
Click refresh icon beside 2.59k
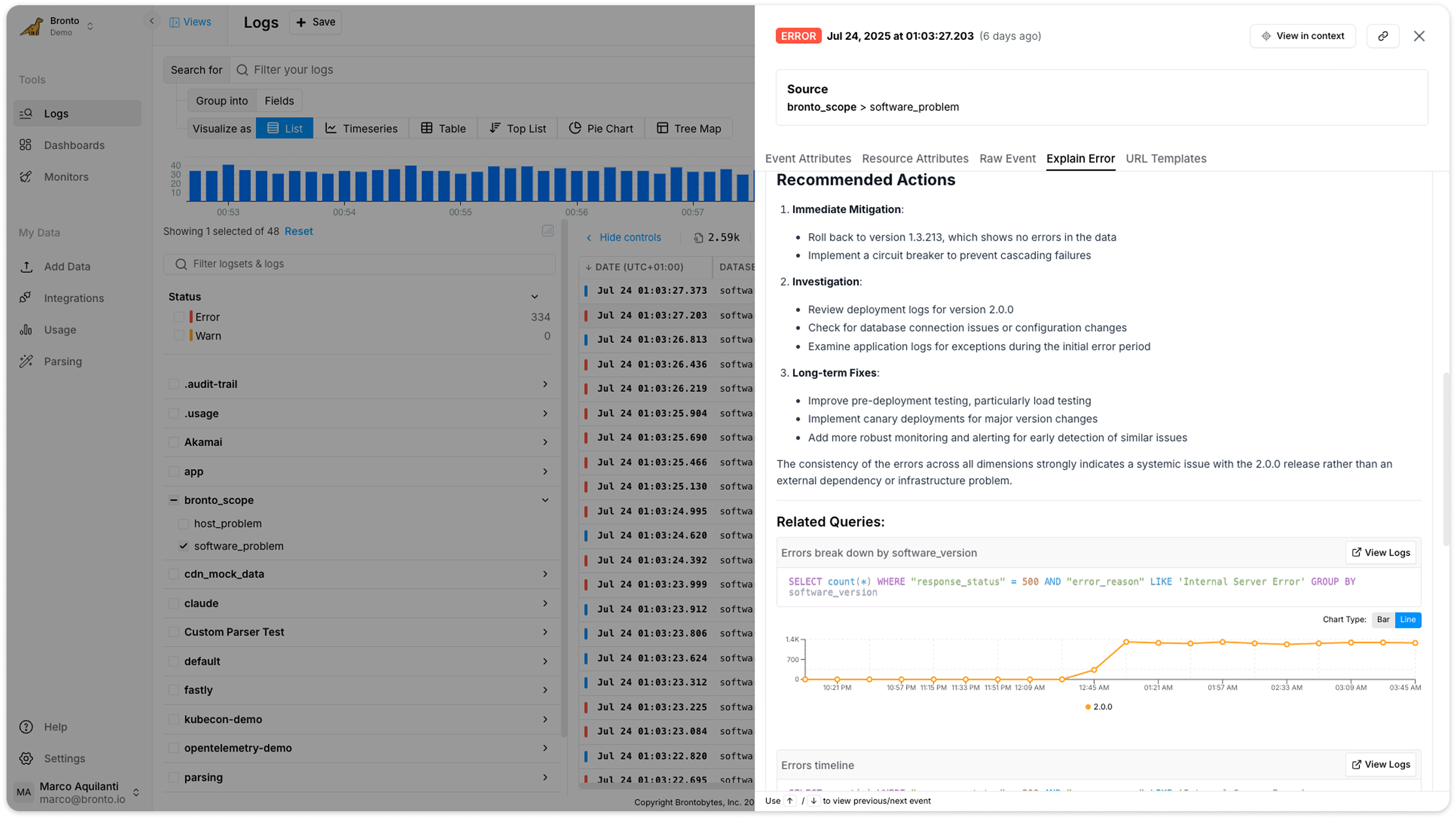click(x=698, y=238)
